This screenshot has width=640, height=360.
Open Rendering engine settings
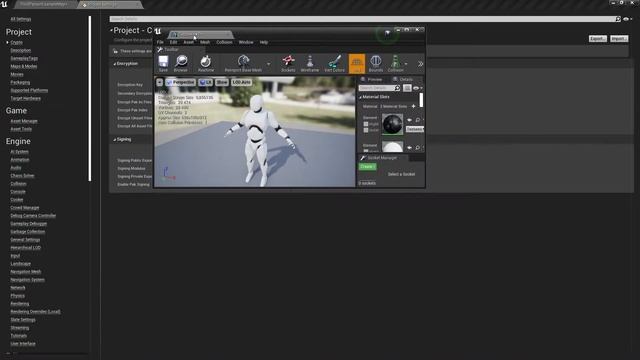tap(20, 304)
